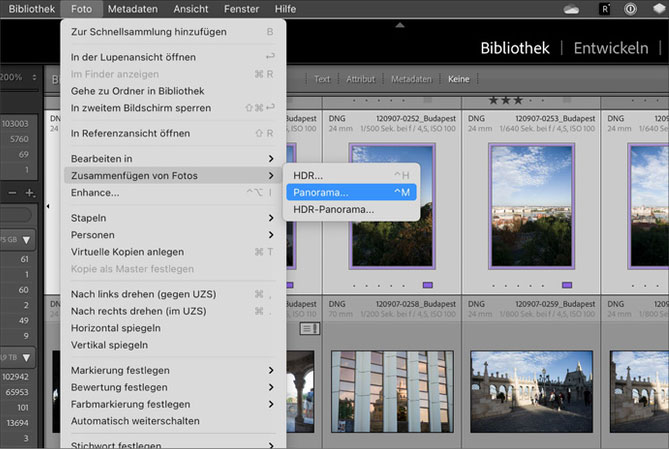Screen dimensions: 669x449
Task: Click the minus button in left panel
Action: tap(12, 193)
